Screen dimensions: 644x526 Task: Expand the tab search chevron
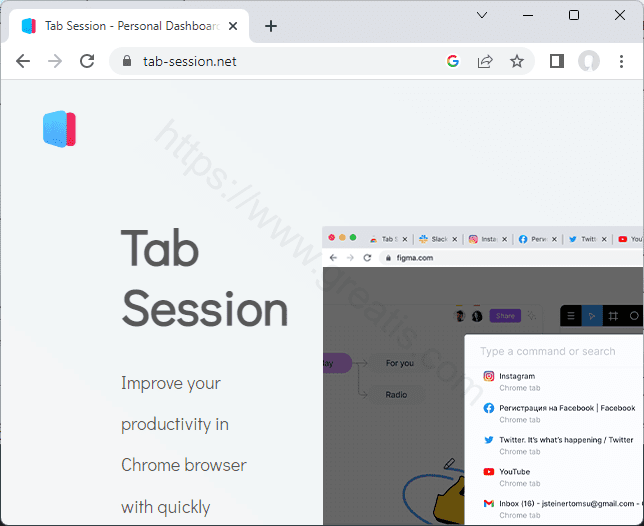point(482,15)
